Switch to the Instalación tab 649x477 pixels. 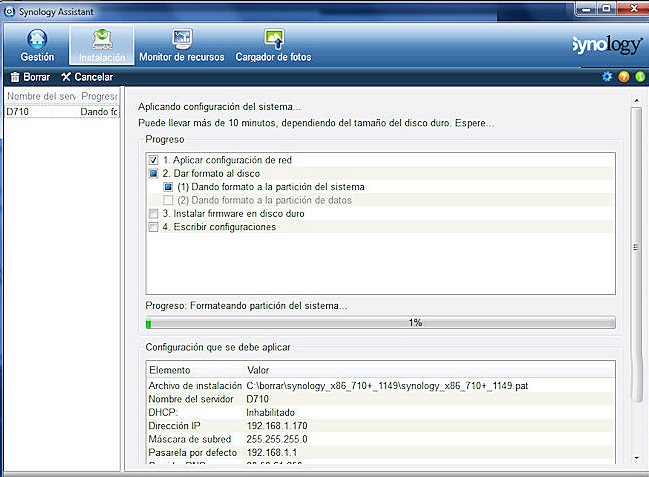pyautogui.click(x=102, y=45)
